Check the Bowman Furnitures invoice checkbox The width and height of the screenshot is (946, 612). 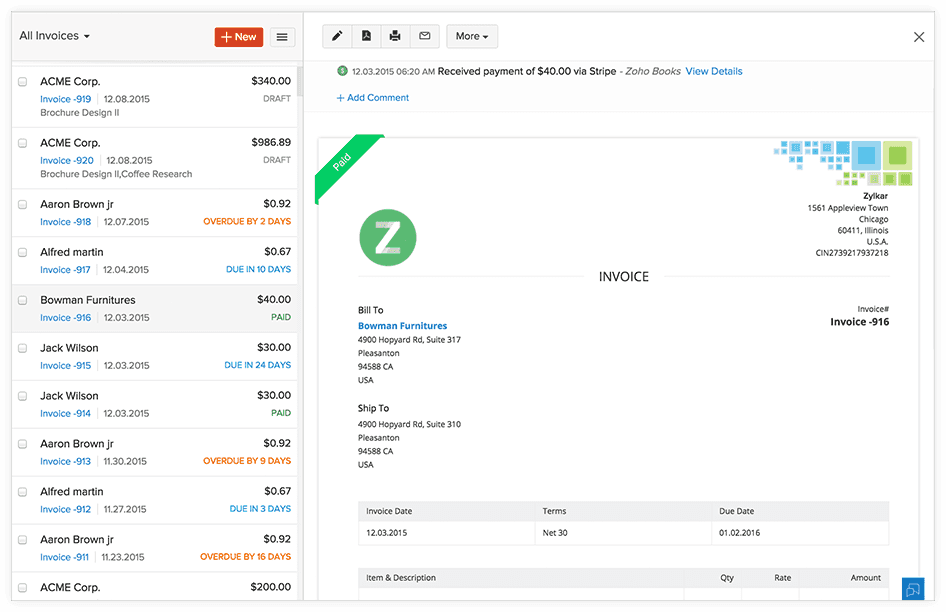tap(22, 301)
